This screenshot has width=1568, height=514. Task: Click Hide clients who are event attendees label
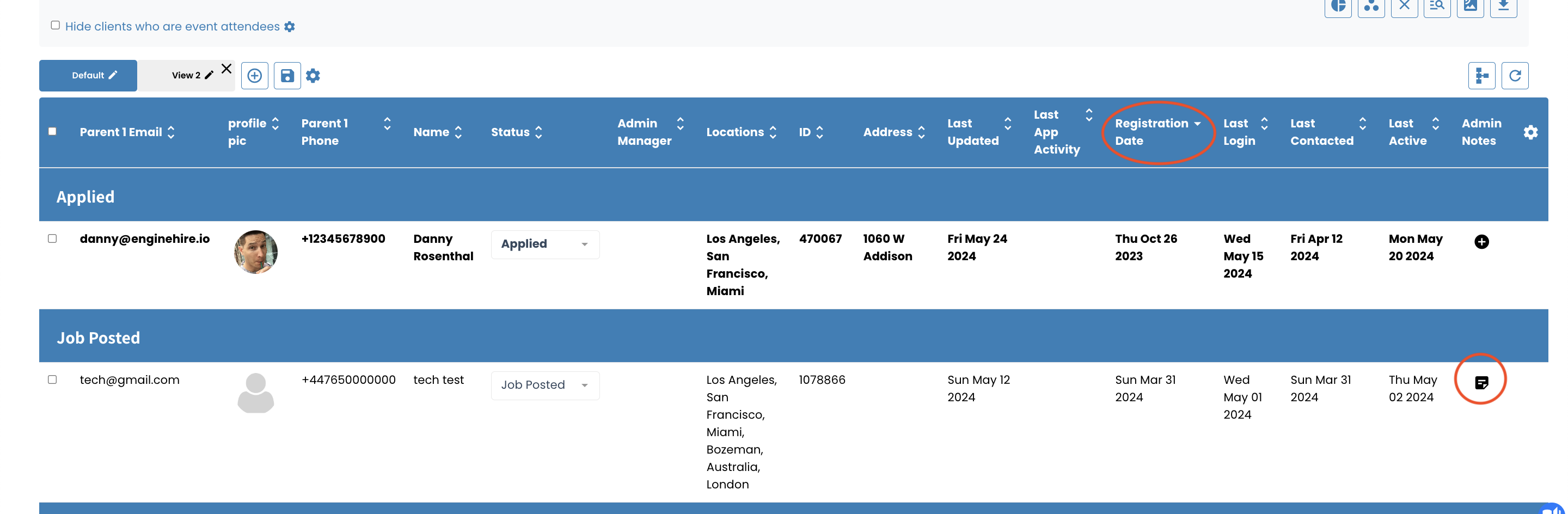click(172, 27)
